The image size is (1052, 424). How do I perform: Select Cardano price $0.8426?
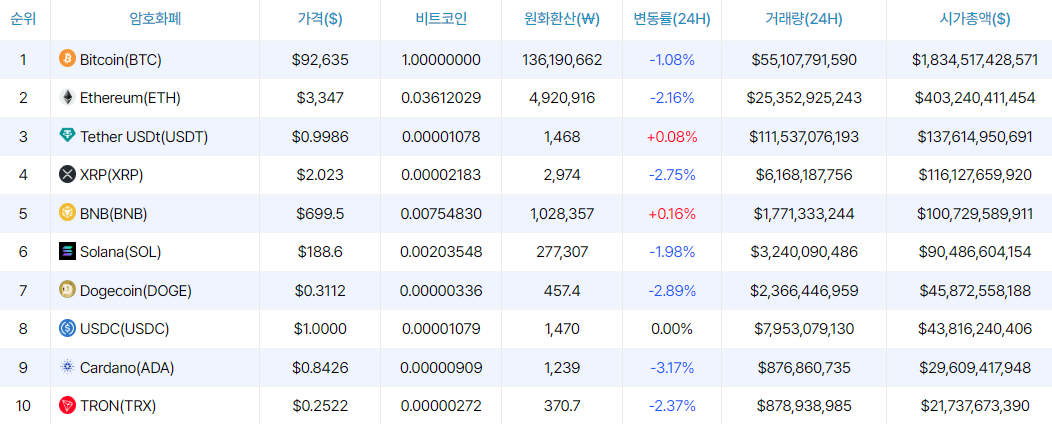(320, 368)
